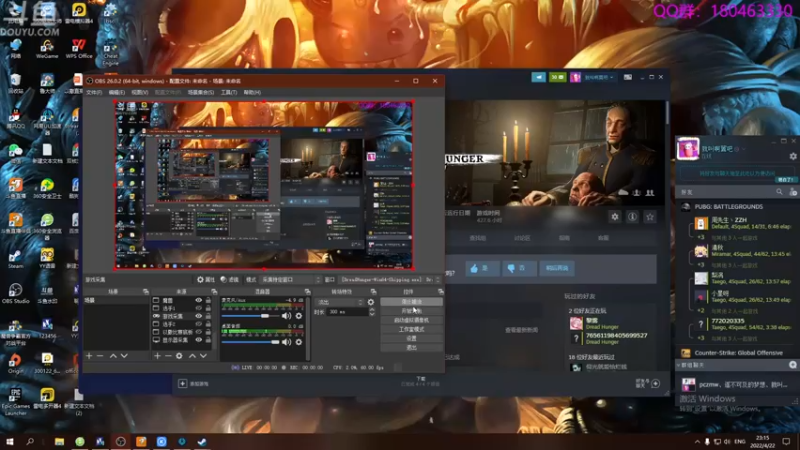The width and height of the screenshot is (800, 450).
Task: Open Steam Big Picture mode icon
Action: (628, 77)
